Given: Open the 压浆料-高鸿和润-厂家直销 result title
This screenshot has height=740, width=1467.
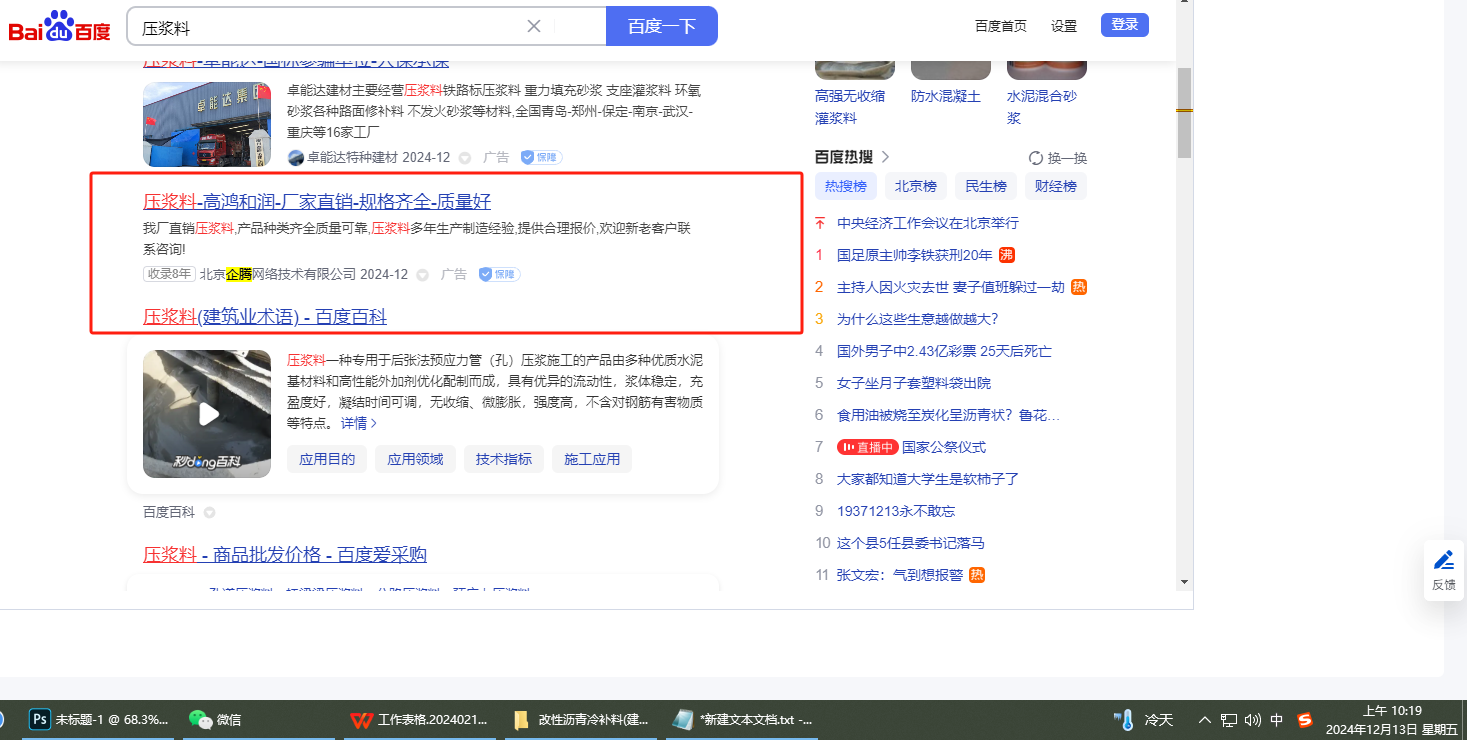Looking at the screenshot, I should tap(317, 201).
